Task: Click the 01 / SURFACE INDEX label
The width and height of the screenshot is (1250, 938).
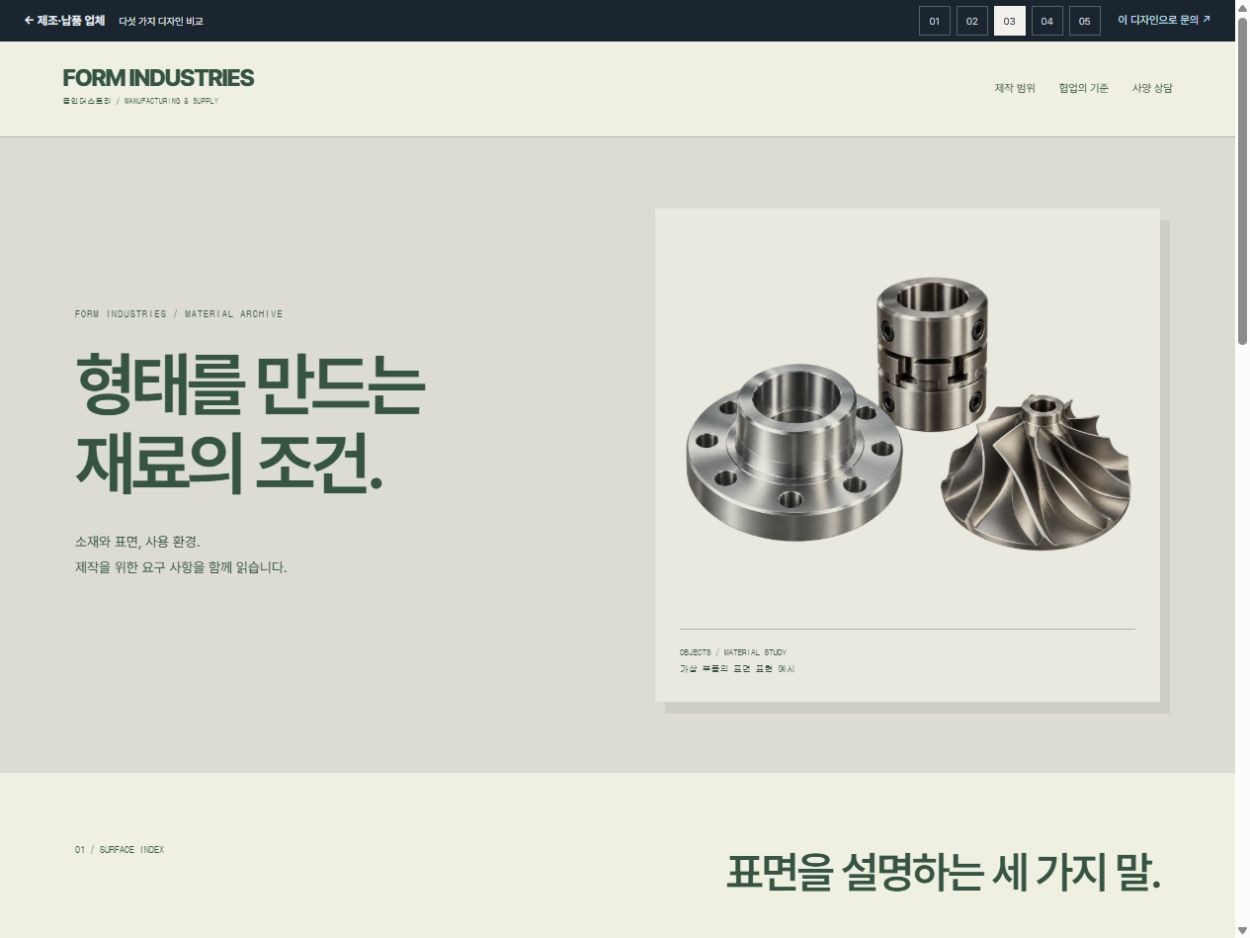Action: [119, 850]
